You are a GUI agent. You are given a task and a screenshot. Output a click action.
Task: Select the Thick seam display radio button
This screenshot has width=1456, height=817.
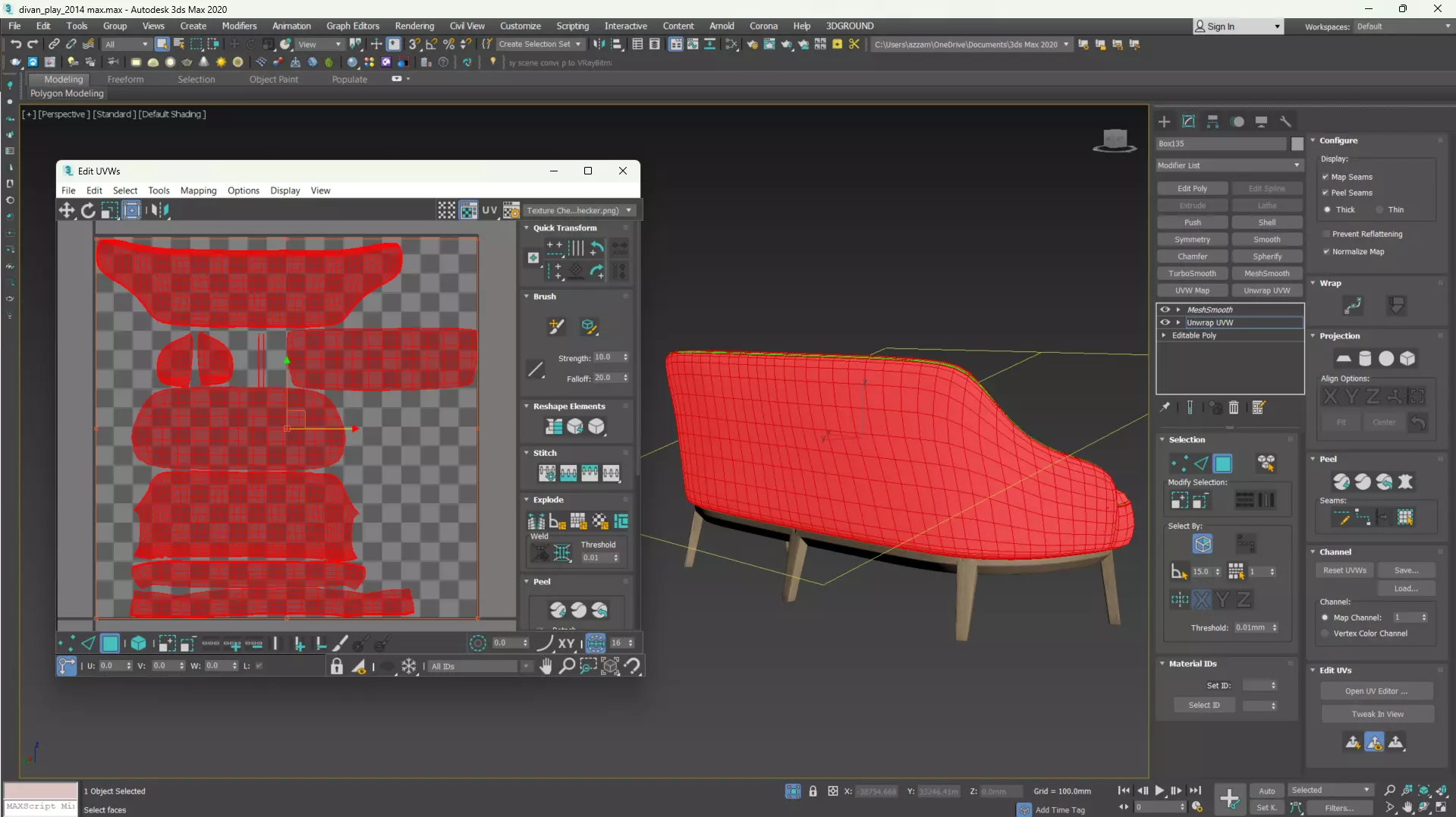tap(1327, 209)
